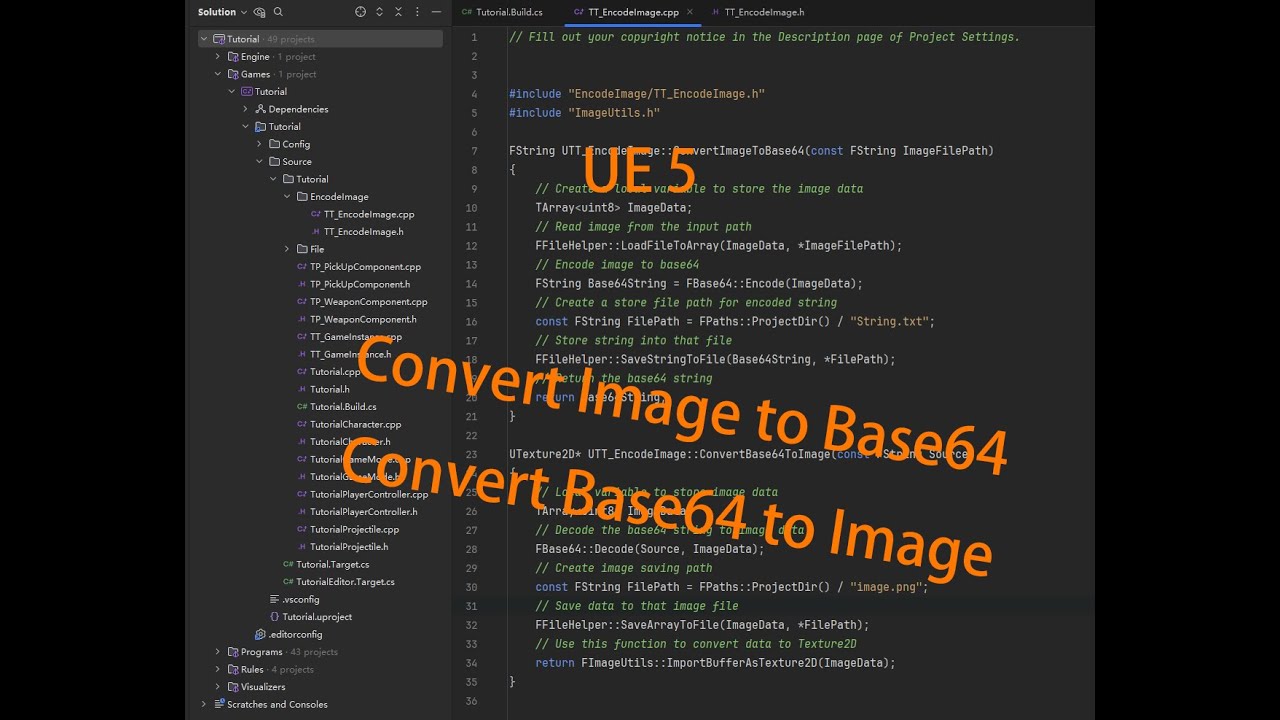Select the .vsconfig file
The image size is (1280, 720).
[x=301, y=599]
